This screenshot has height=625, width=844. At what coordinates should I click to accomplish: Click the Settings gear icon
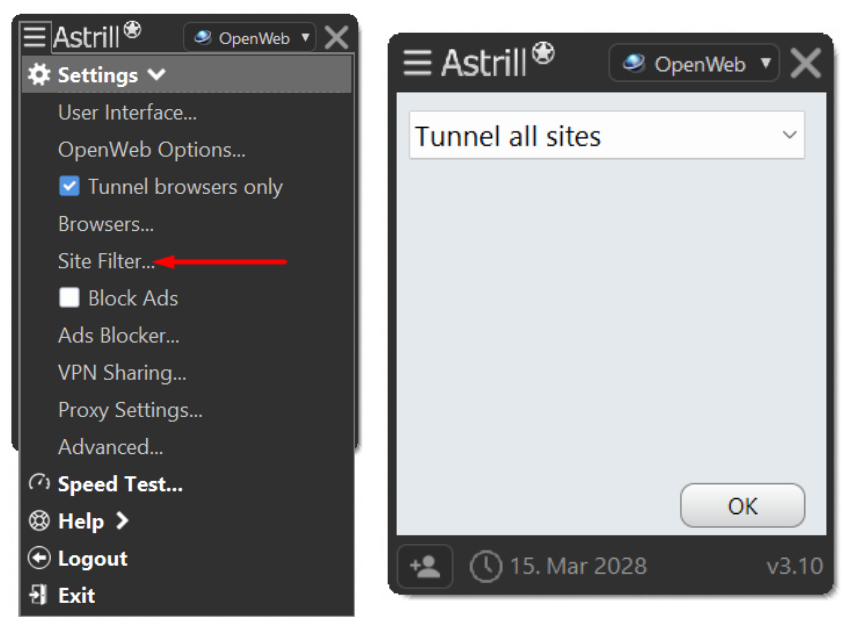pos(39,74)
